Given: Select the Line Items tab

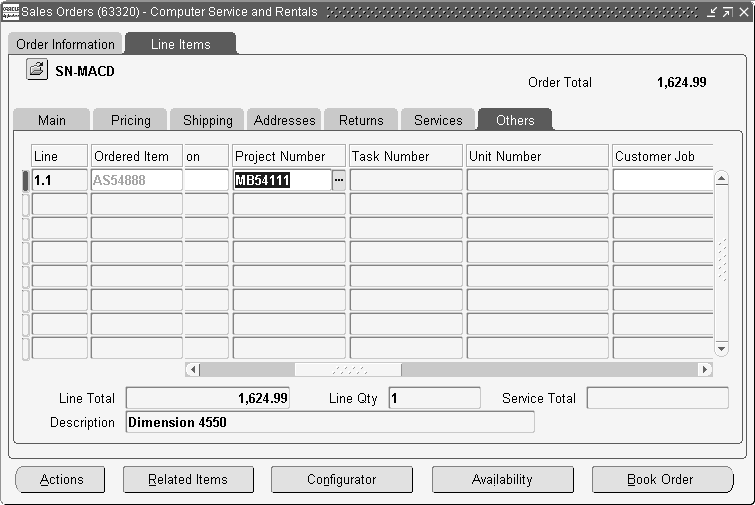Looking at the screenshot, I should click(181, 44).
